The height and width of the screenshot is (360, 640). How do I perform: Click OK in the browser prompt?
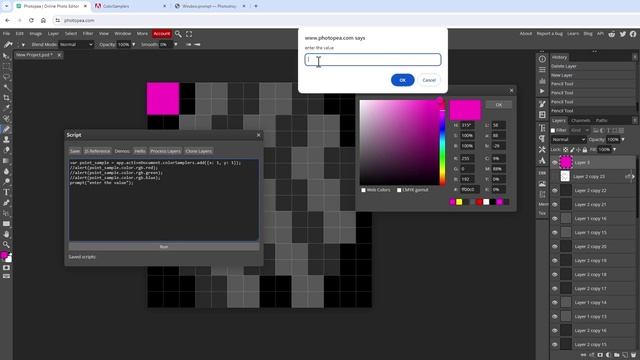tap(402, 80)
